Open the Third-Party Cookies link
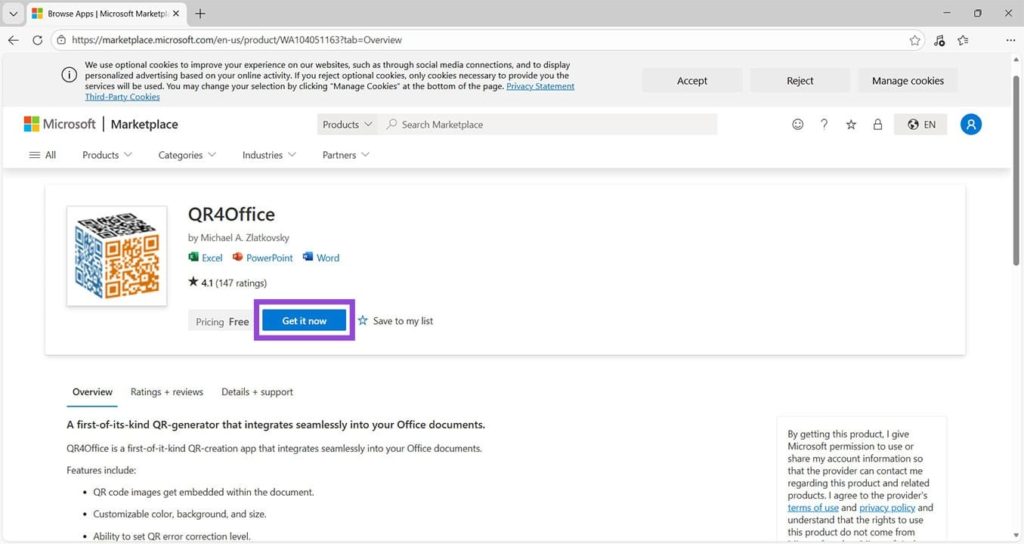1024x544 pixels. 122,97
